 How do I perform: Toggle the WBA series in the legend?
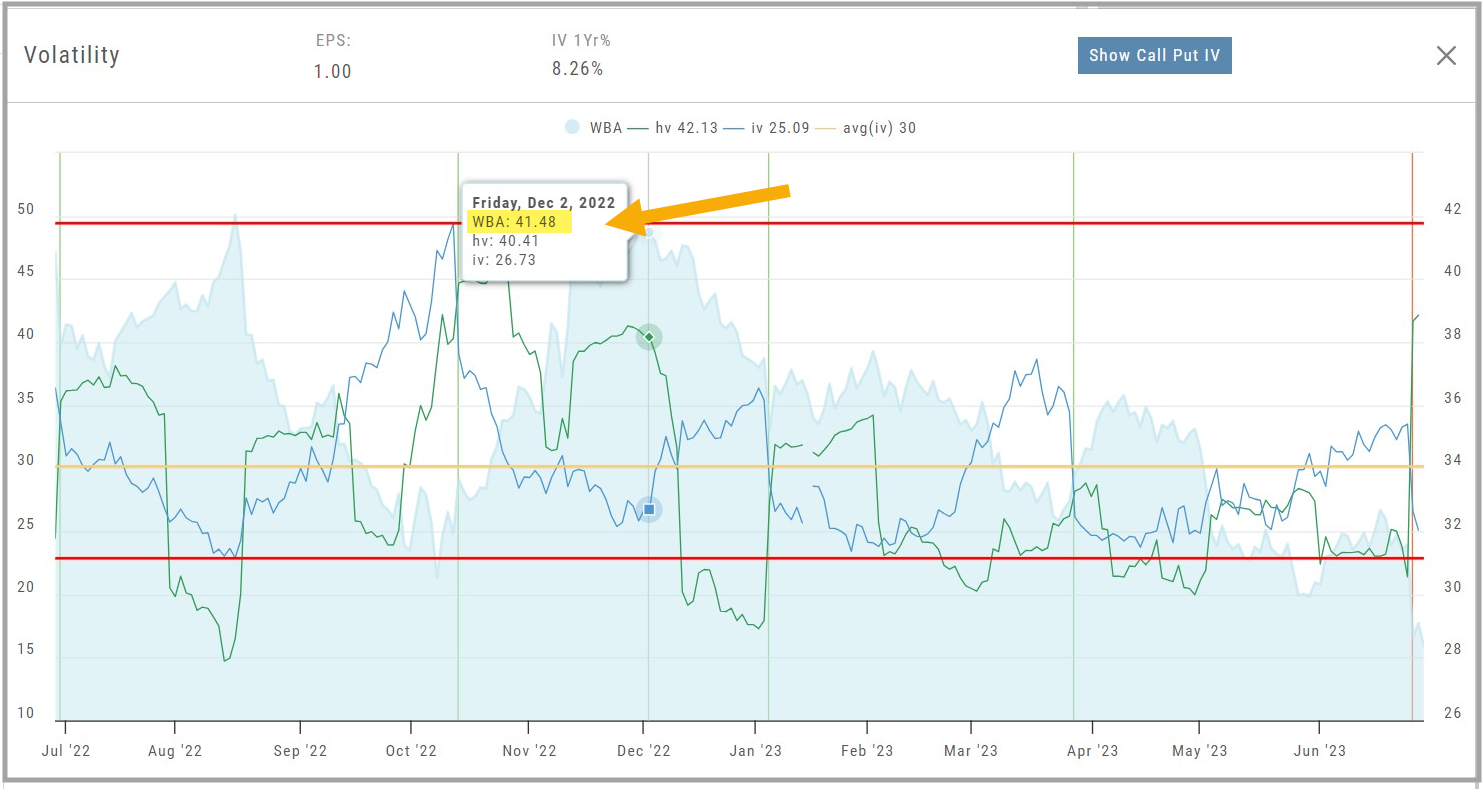click(x=592, y=128)
